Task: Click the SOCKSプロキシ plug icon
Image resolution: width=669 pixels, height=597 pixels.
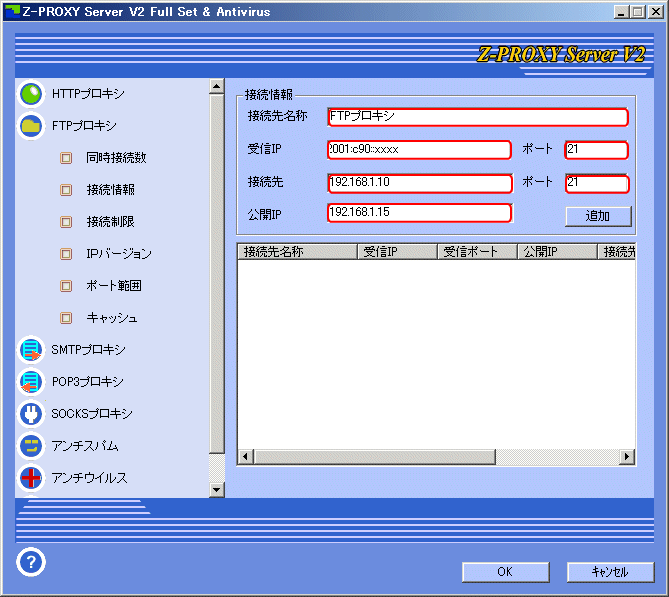Action: (31, 414)
